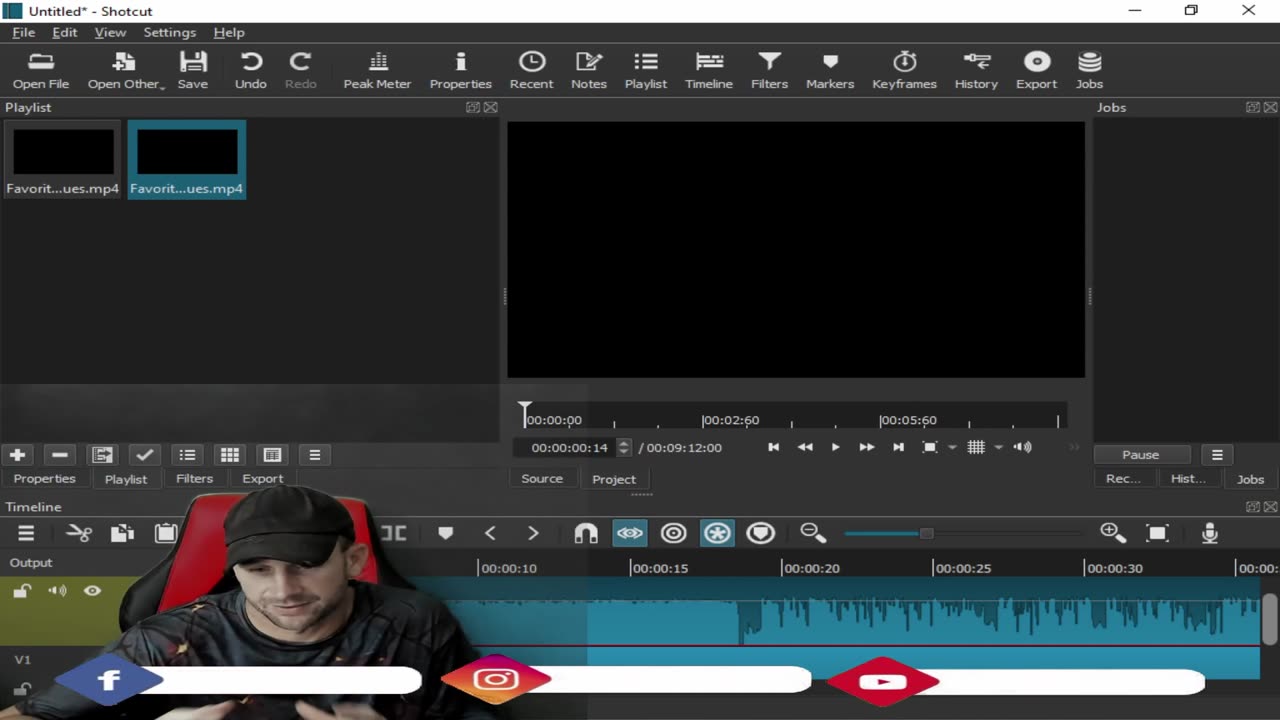
Task: Open the player volume control
Action: (1022, 447)
